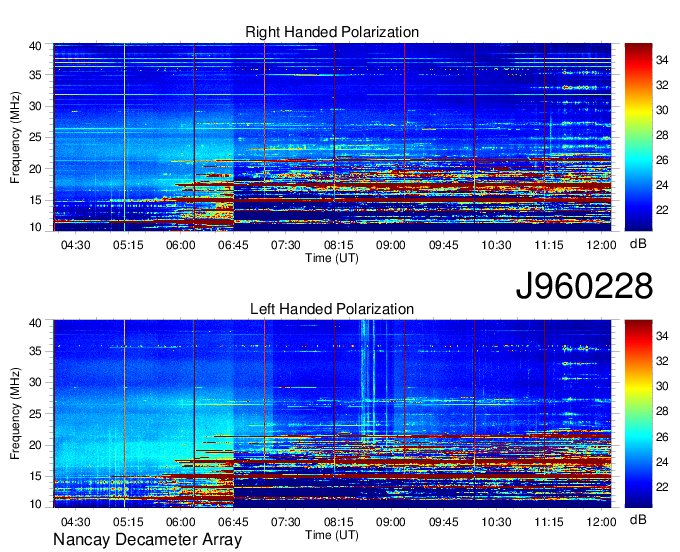Click the 05:15 tick on Right Handed time axis

tap(128, 245)
